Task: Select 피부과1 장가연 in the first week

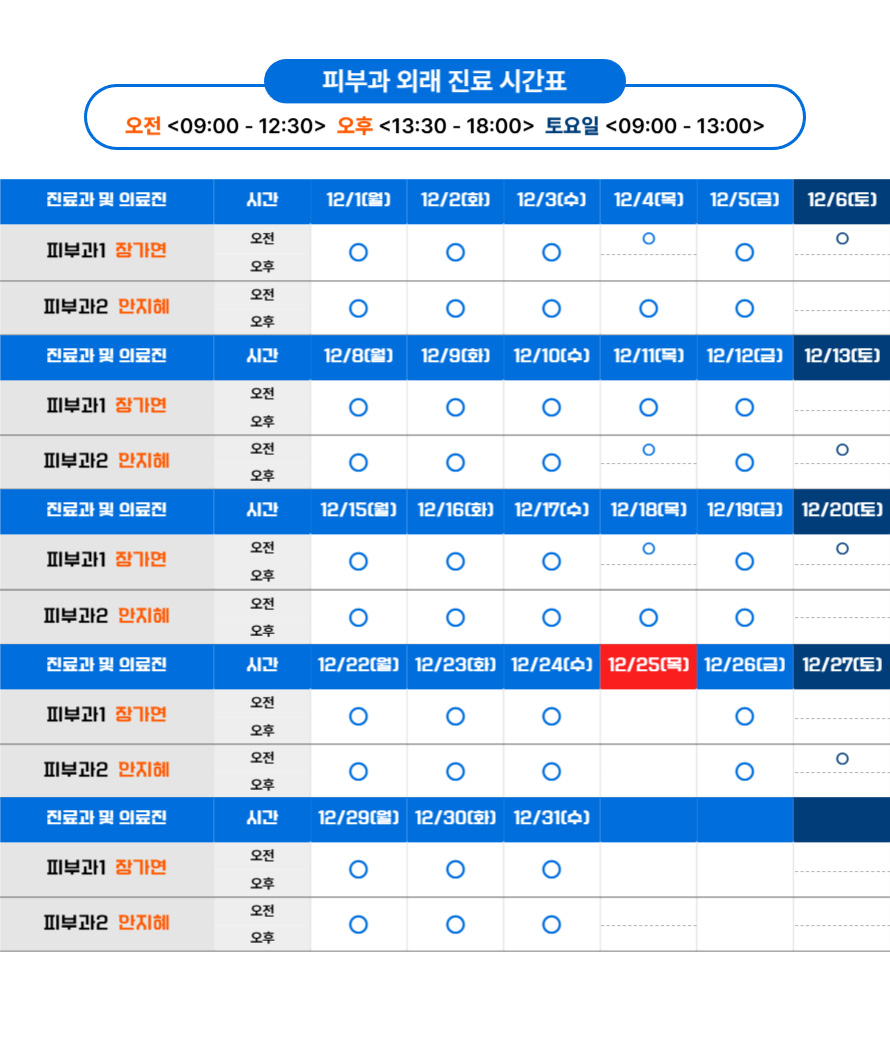Action: [106, 251]
